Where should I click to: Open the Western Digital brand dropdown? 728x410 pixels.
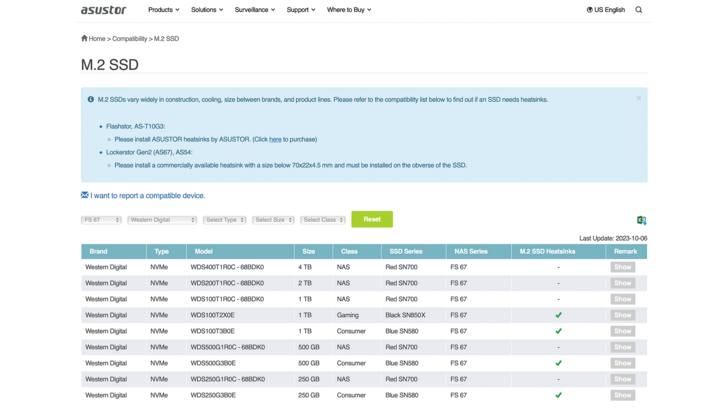pos(162,220)
